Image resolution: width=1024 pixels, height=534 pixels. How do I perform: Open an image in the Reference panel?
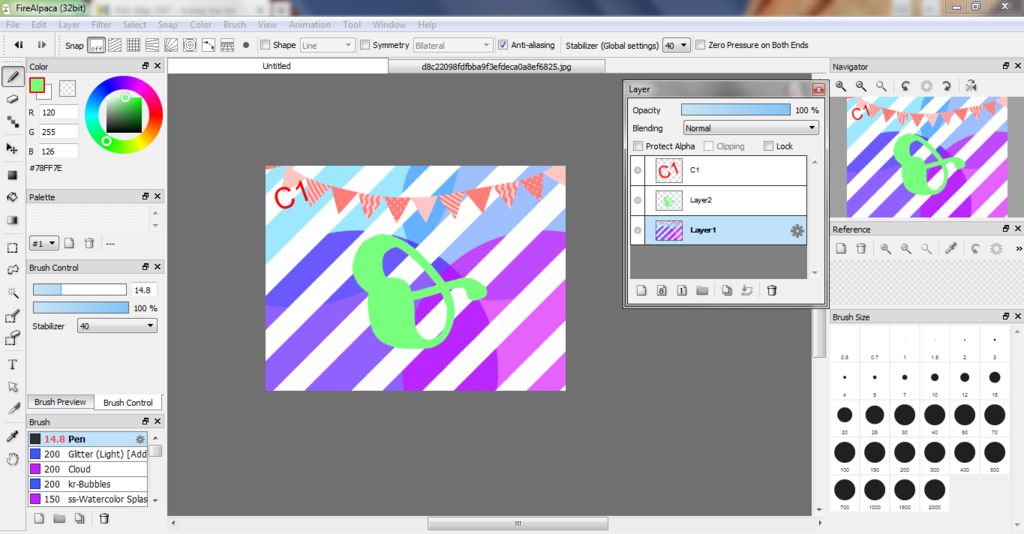841,249
